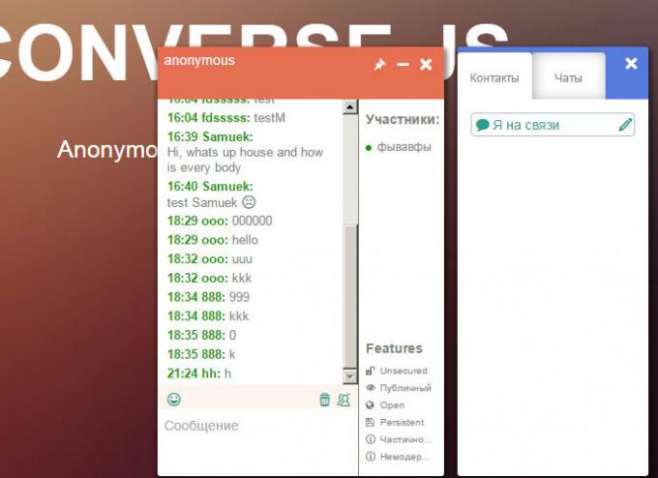Click the 18:34 888 999 message
This screenshot has height=478, width=658.
[209, 297]
